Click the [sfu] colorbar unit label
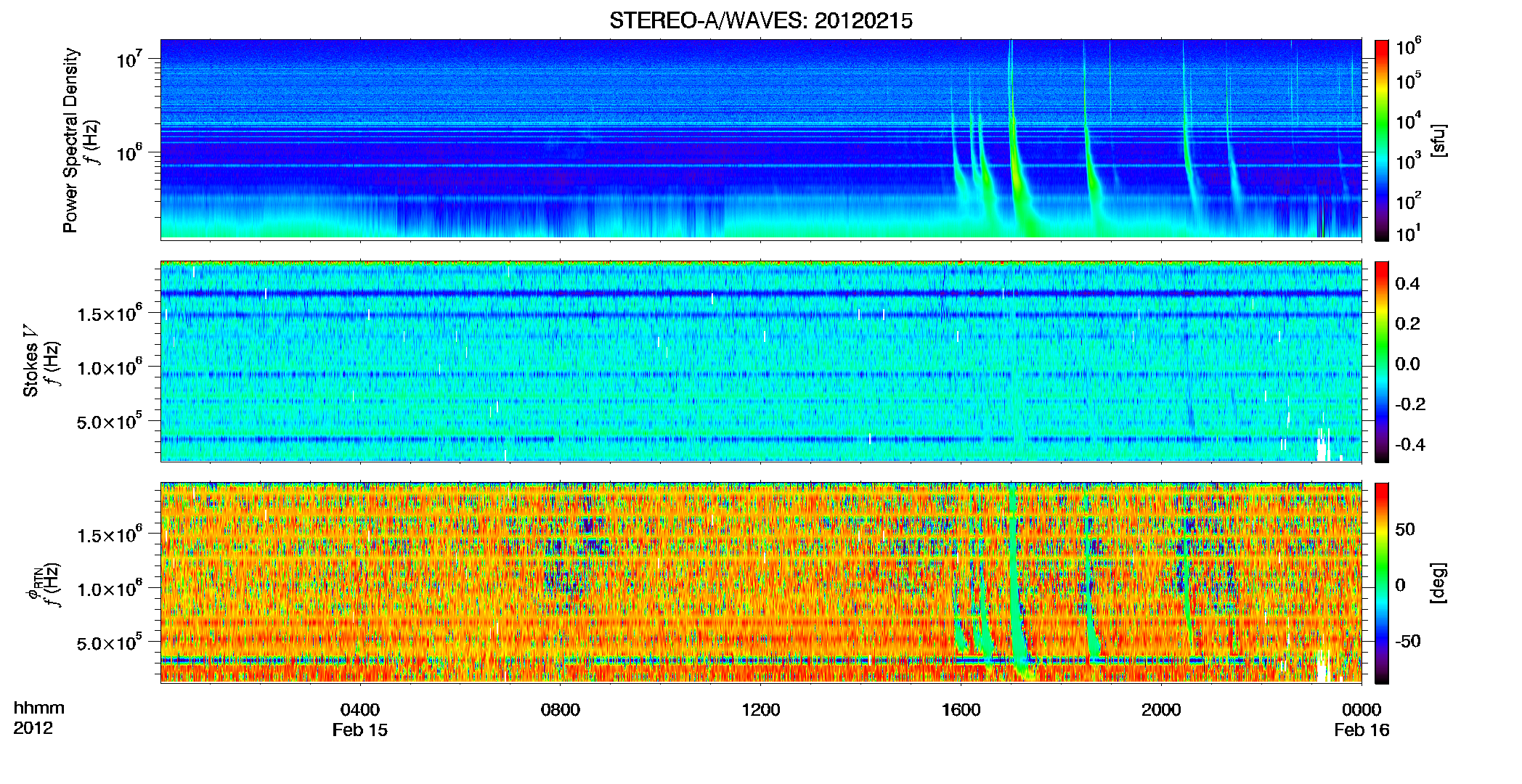This screenshot has width=1522, height=784. click(1438, 140)
